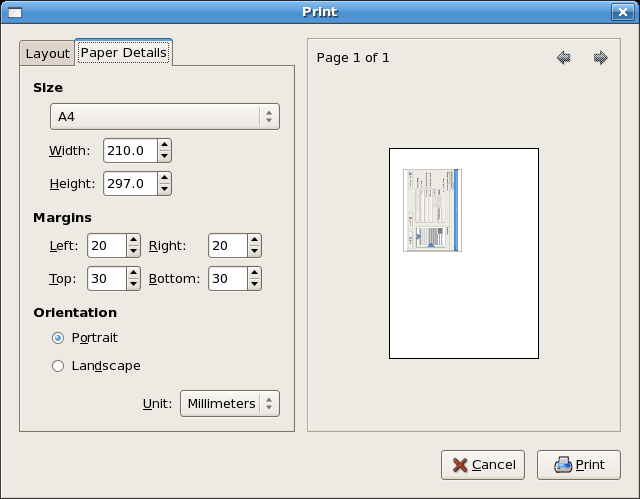Screen dimensions: 640x499
Task: Switch to the Layout tab
Action: 47,53
